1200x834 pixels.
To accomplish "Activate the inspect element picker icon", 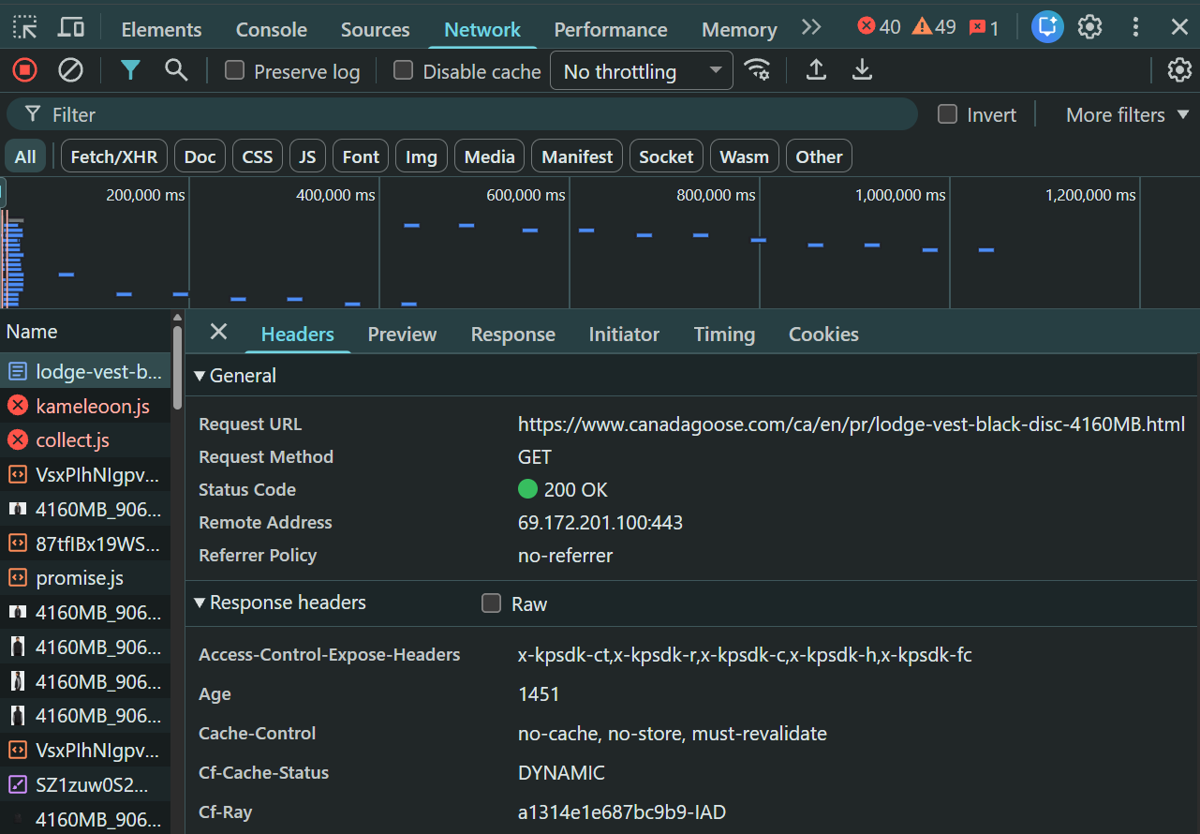I will pyautogui.click(x=25, y=28).
